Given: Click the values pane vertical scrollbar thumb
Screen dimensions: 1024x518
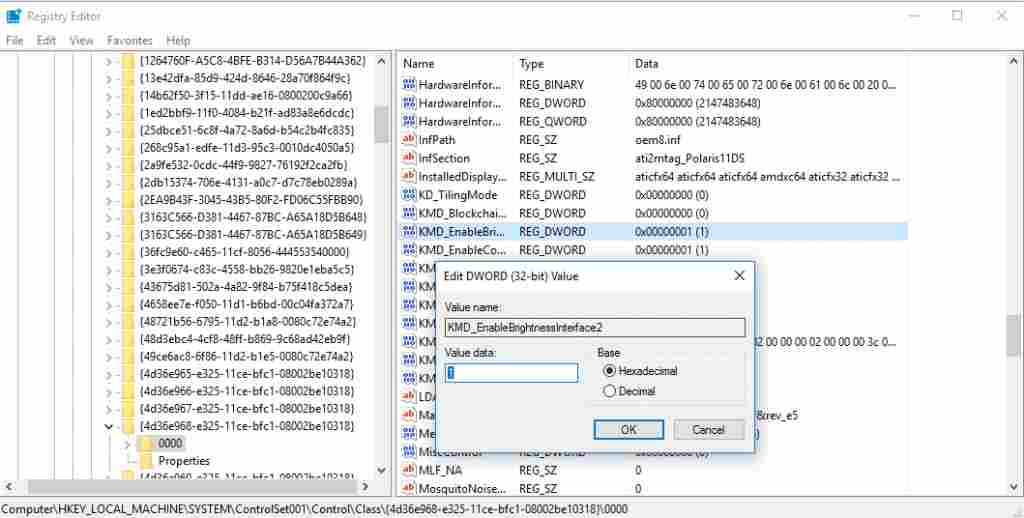Looking at the screenshot, I should pos(1013,334).
